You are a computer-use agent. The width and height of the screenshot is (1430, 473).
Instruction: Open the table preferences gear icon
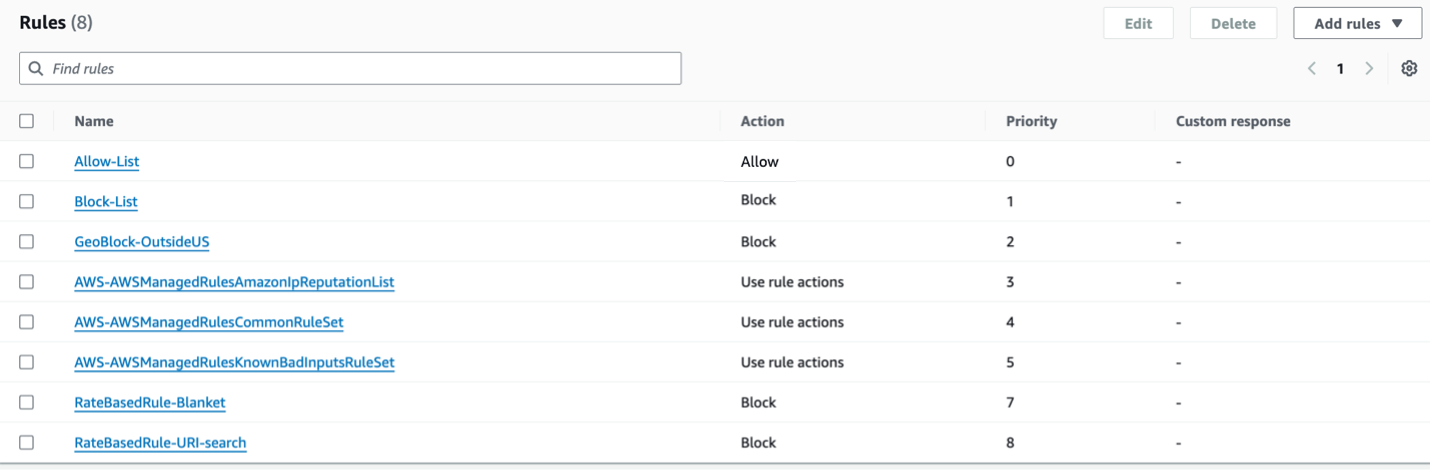pos(1409,69)
